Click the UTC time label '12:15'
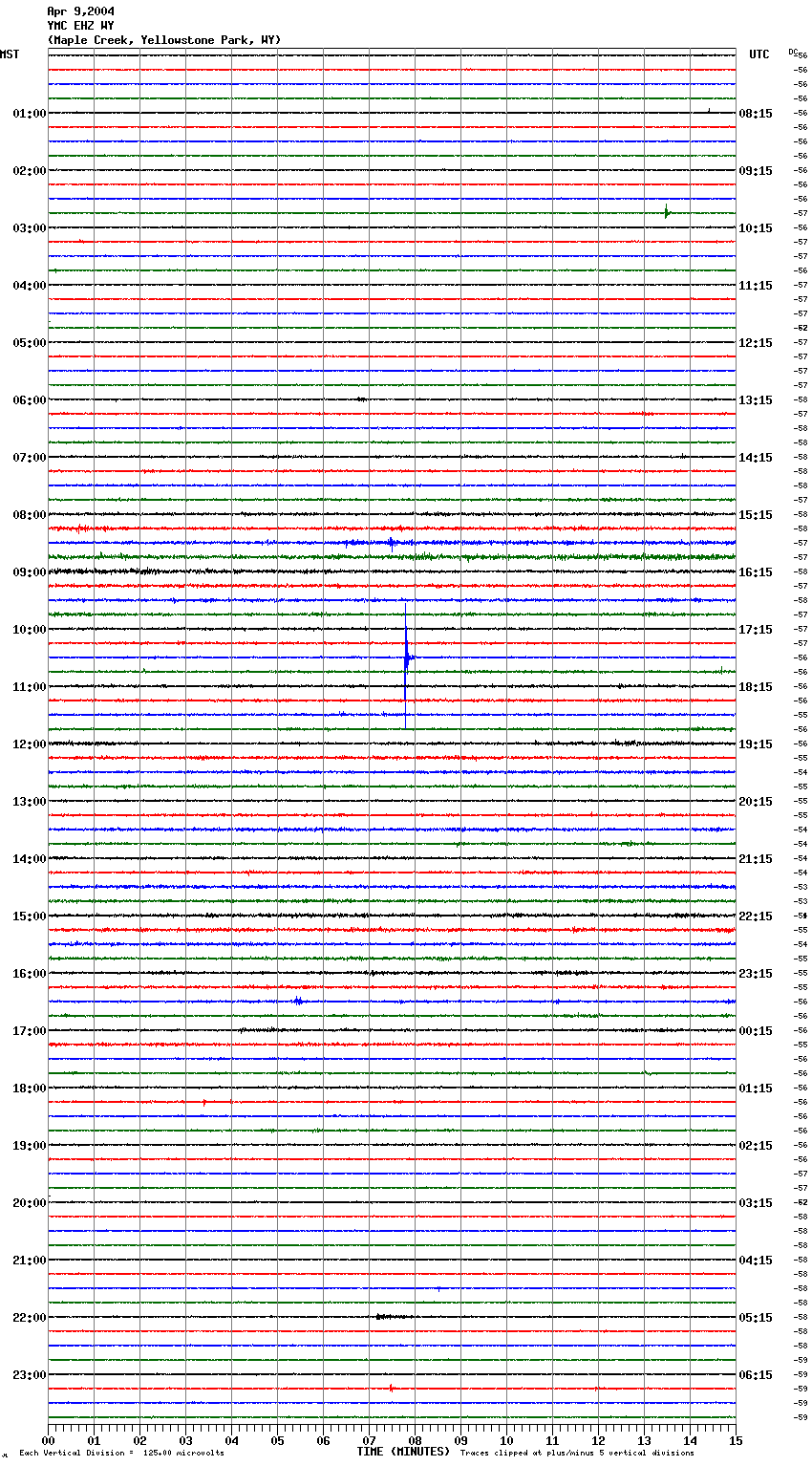812x1466 pixels. [756, 343]
